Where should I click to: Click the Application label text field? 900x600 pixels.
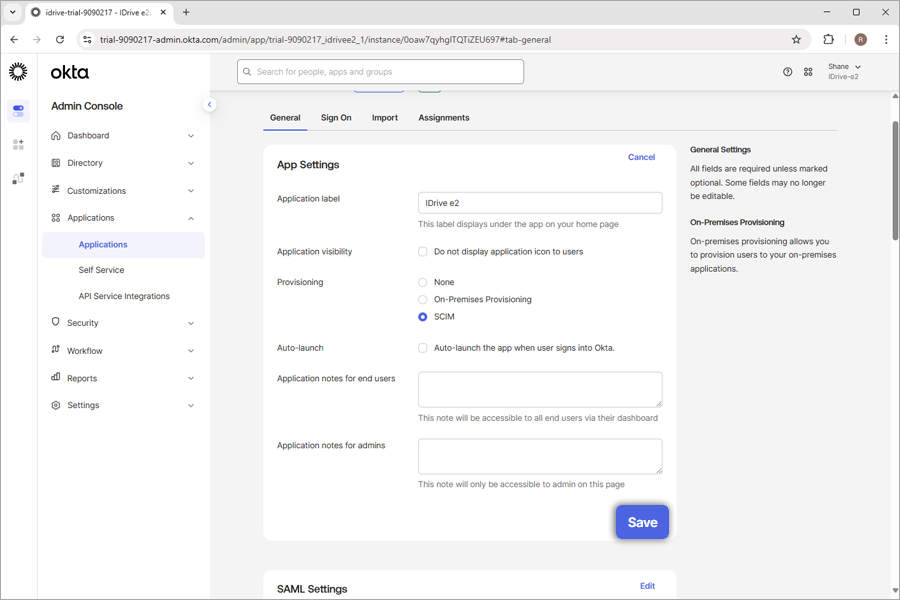click(x=540, y=203)
